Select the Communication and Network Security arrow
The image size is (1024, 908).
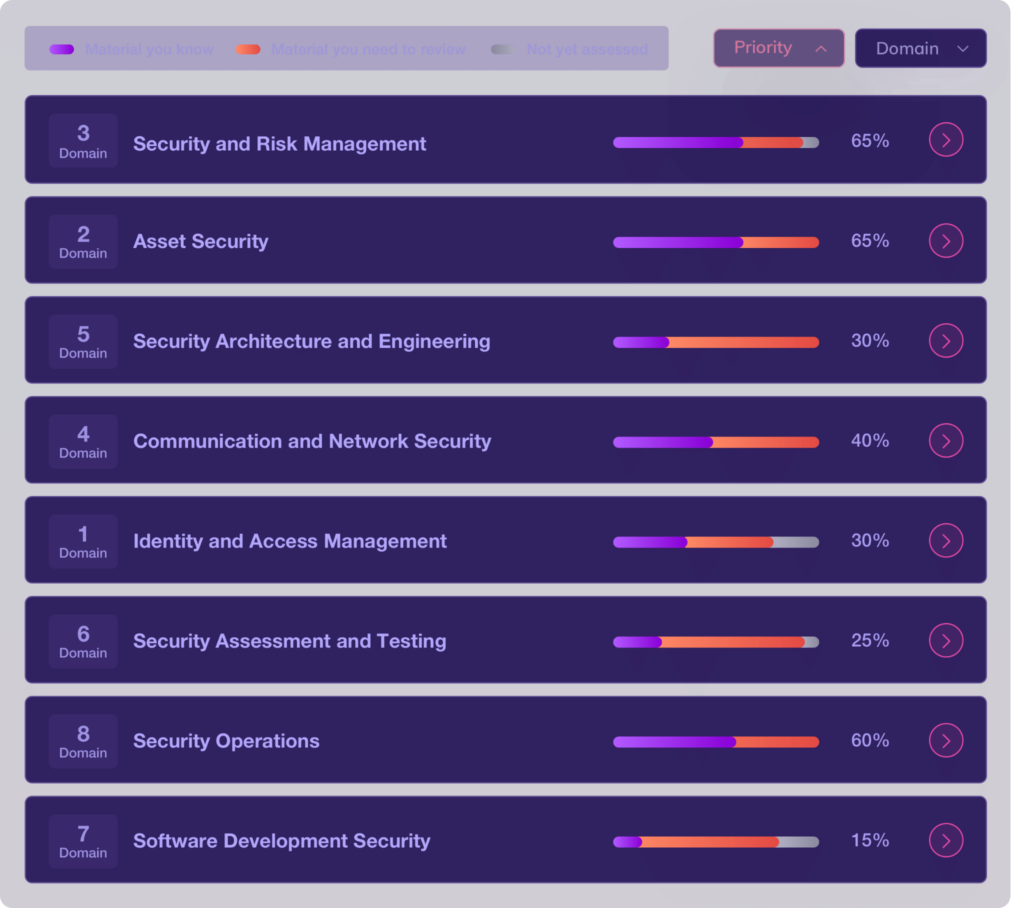tap(945, 440)
